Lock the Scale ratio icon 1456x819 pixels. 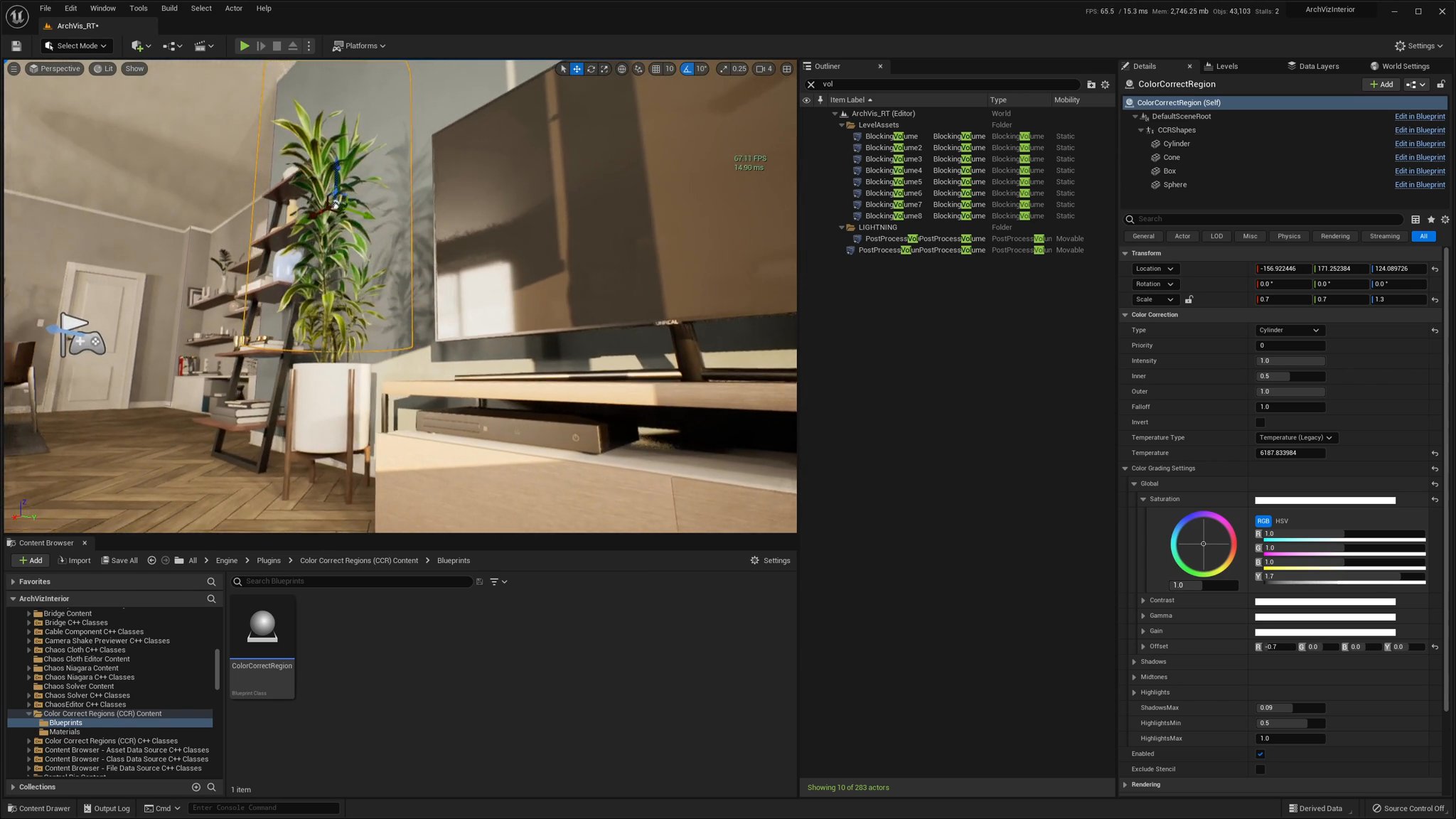1189,300
